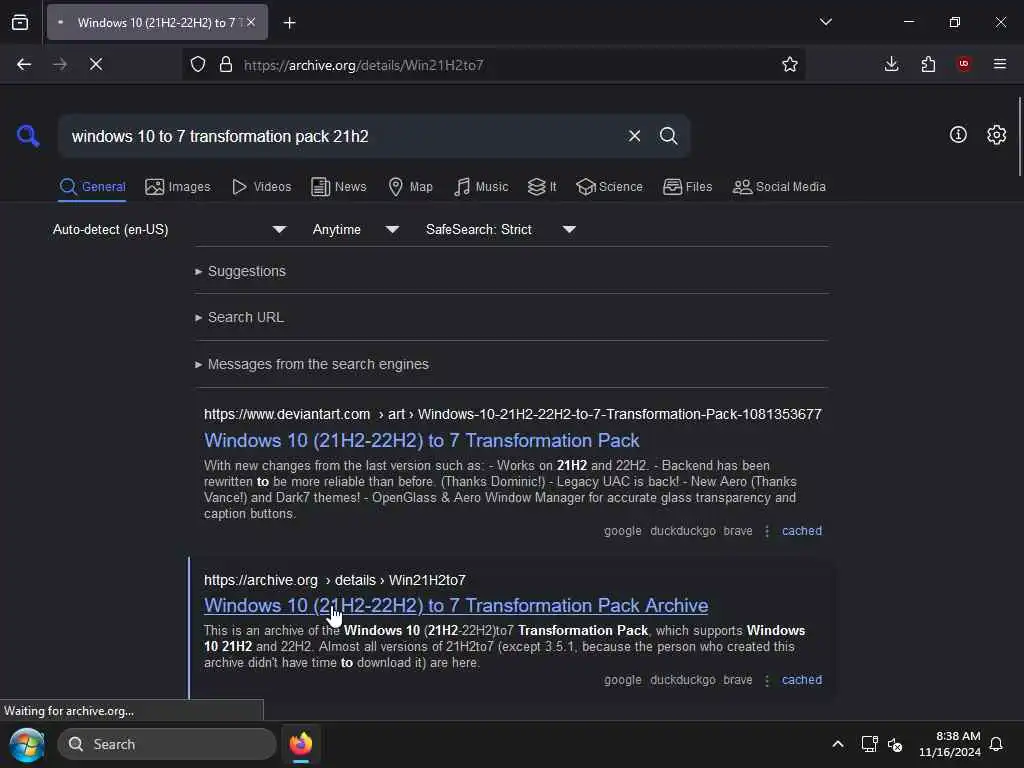Stop loading the page
Viewport: 1024px width, 768px height.
point(96,64)
